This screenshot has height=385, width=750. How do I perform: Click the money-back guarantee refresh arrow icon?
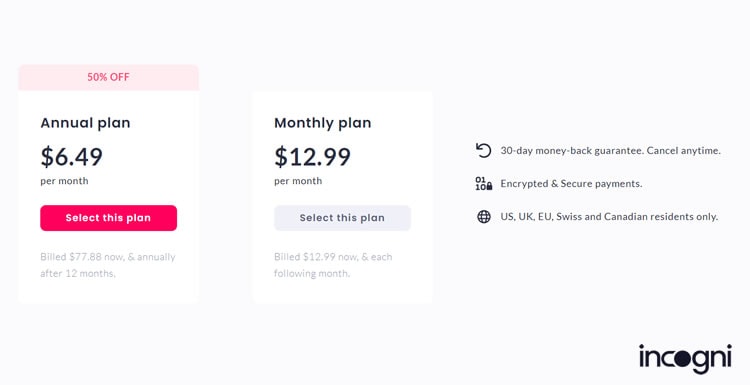coord(484,151)
